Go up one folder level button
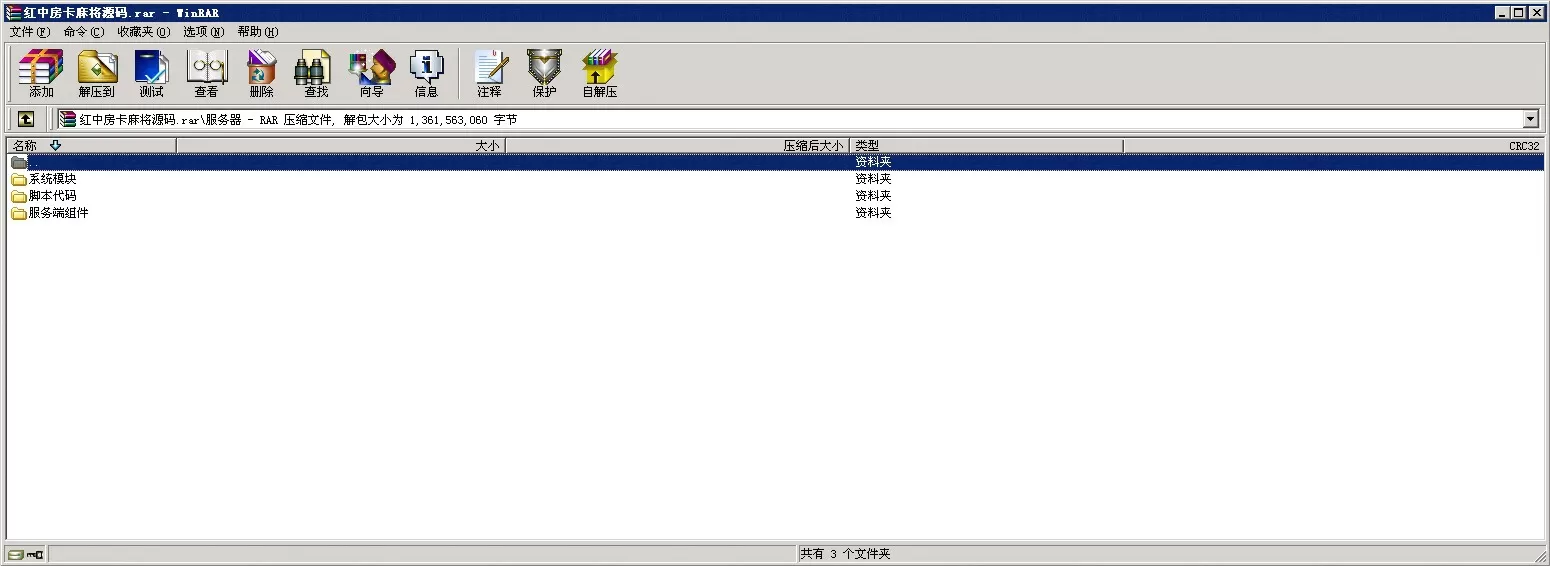 click(26, 119)
